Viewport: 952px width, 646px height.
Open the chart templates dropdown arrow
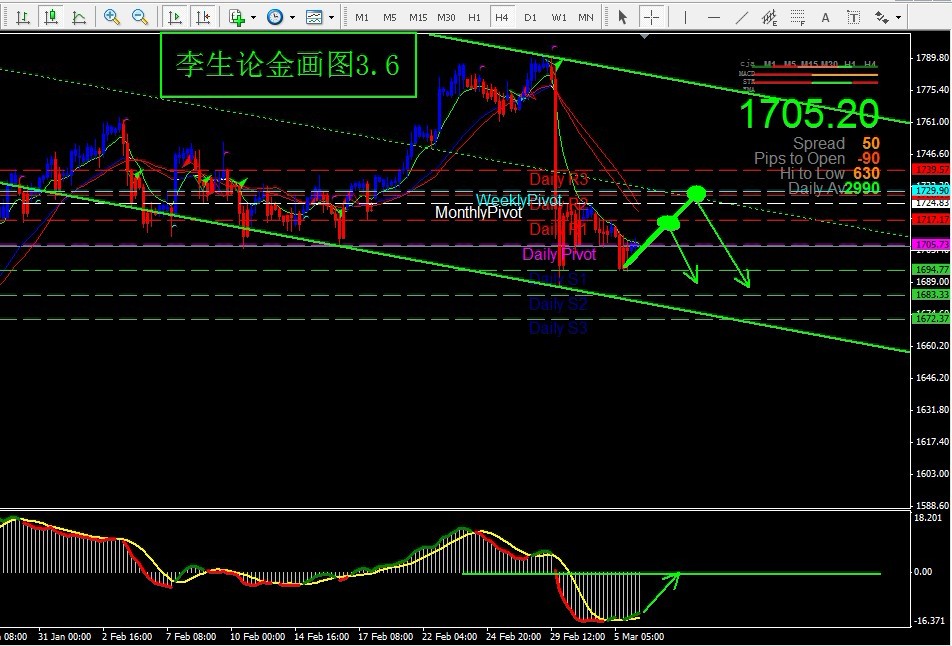pyautogui.click(x=331, y=18)
